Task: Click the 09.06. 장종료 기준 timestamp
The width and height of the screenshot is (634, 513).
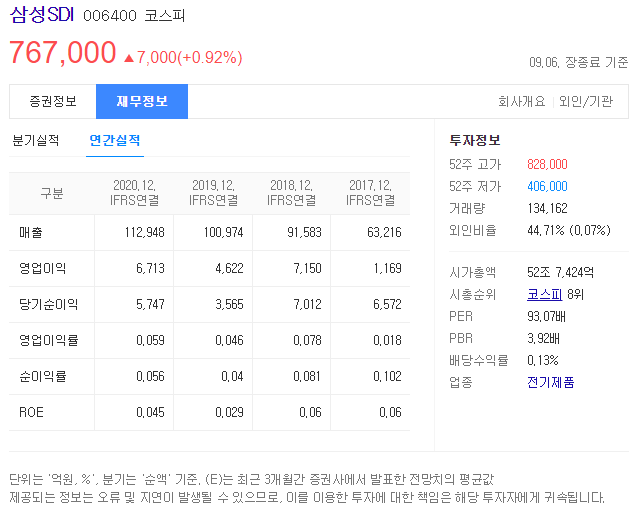Action: pyautogui.click(x=579, y=62)
